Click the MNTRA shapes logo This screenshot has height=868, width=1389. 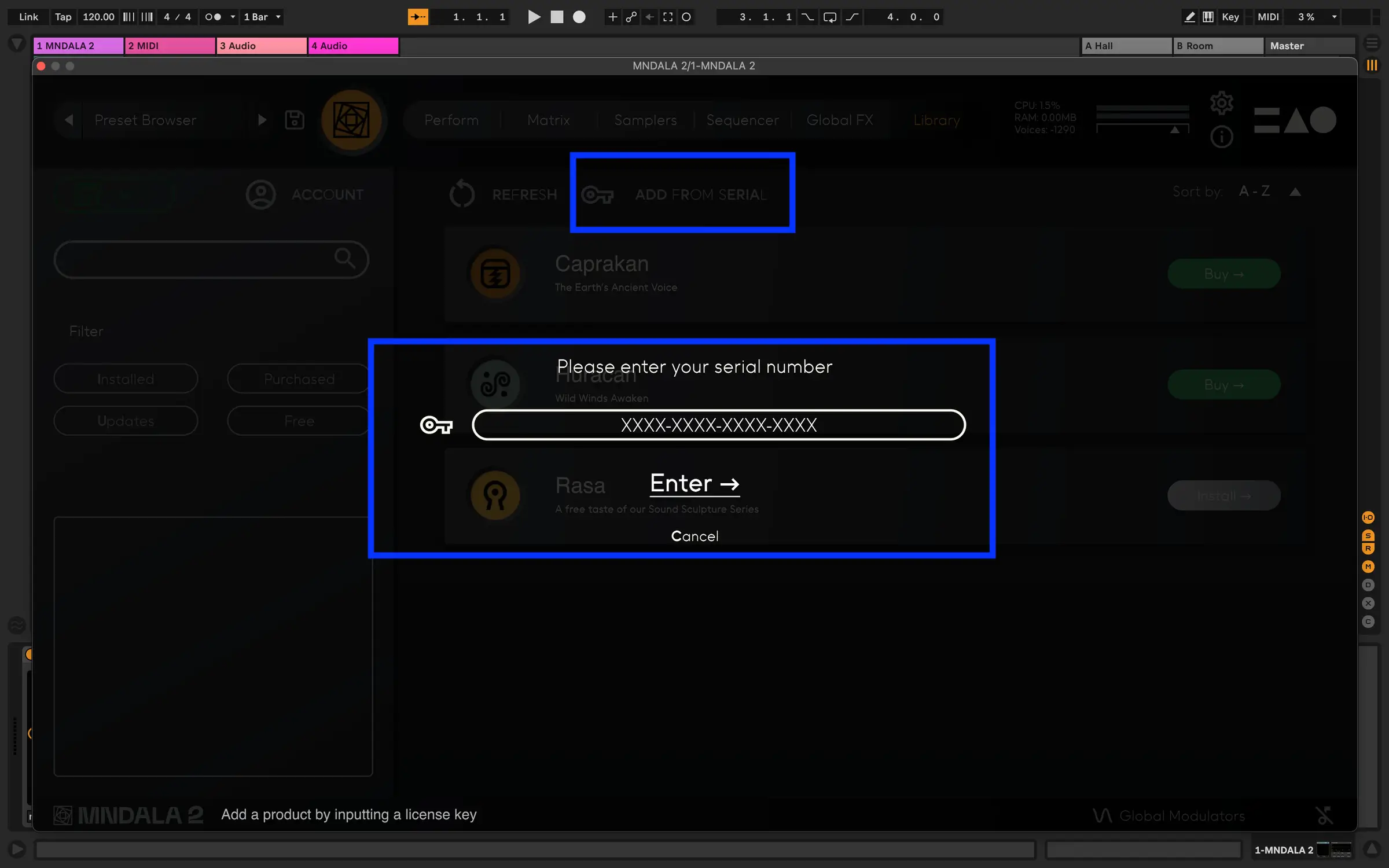[x=1295, y=120]
